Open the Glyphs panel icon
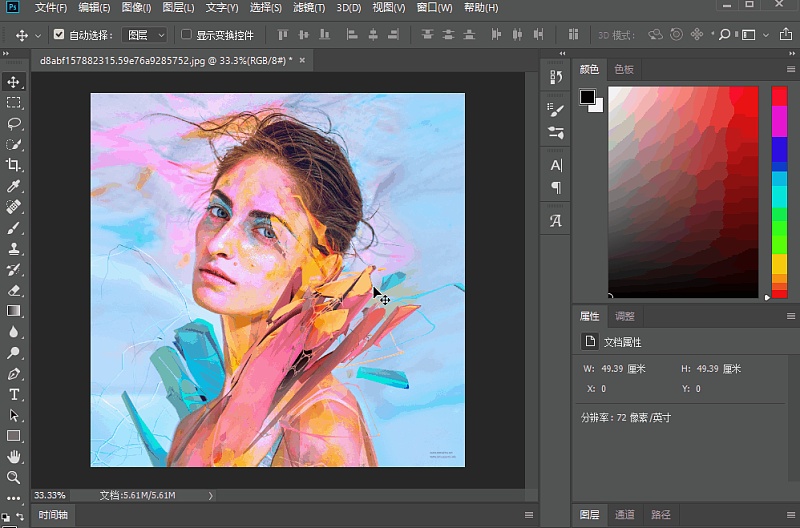800x528 pixels. pyautogui.click(x=556, y=221)
